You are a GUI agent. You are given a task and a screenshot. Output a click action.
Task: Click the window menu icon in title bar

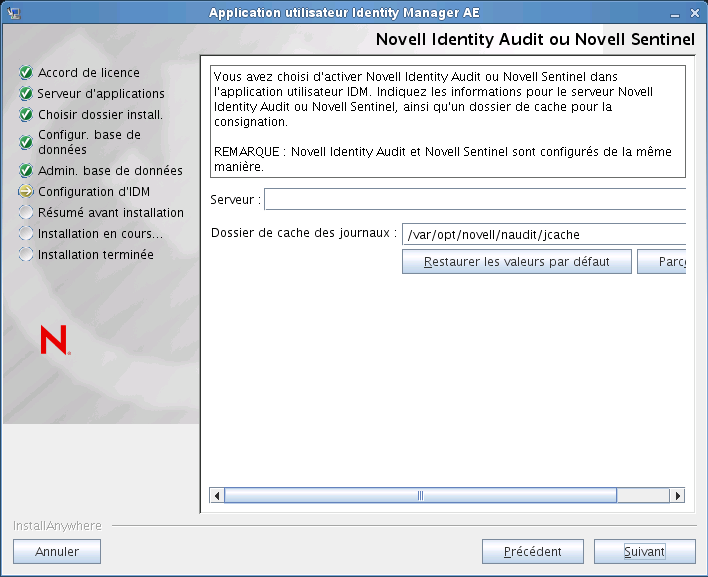(x=14, y=13)
